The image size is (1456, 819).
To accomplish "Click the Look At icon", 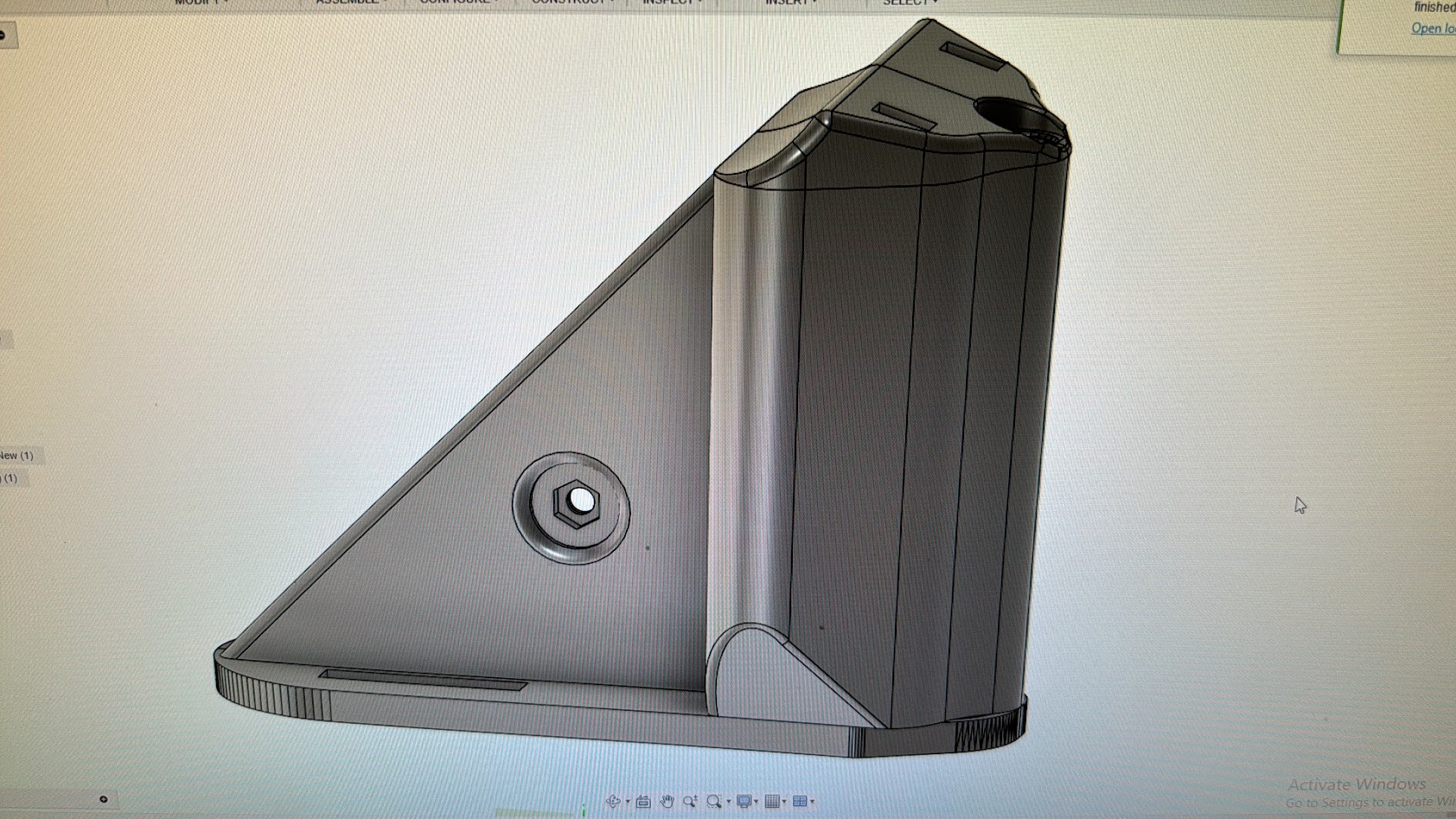I will pyautogui.click(x=643, y=802).
